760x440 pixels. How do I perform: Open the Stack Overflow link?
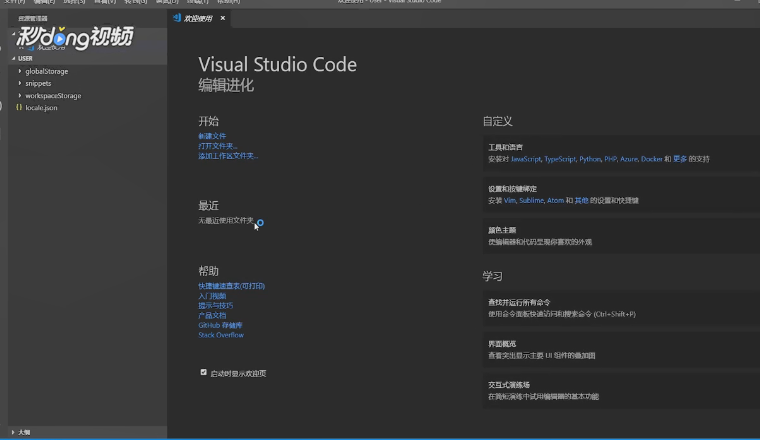(x=221, y=335)
